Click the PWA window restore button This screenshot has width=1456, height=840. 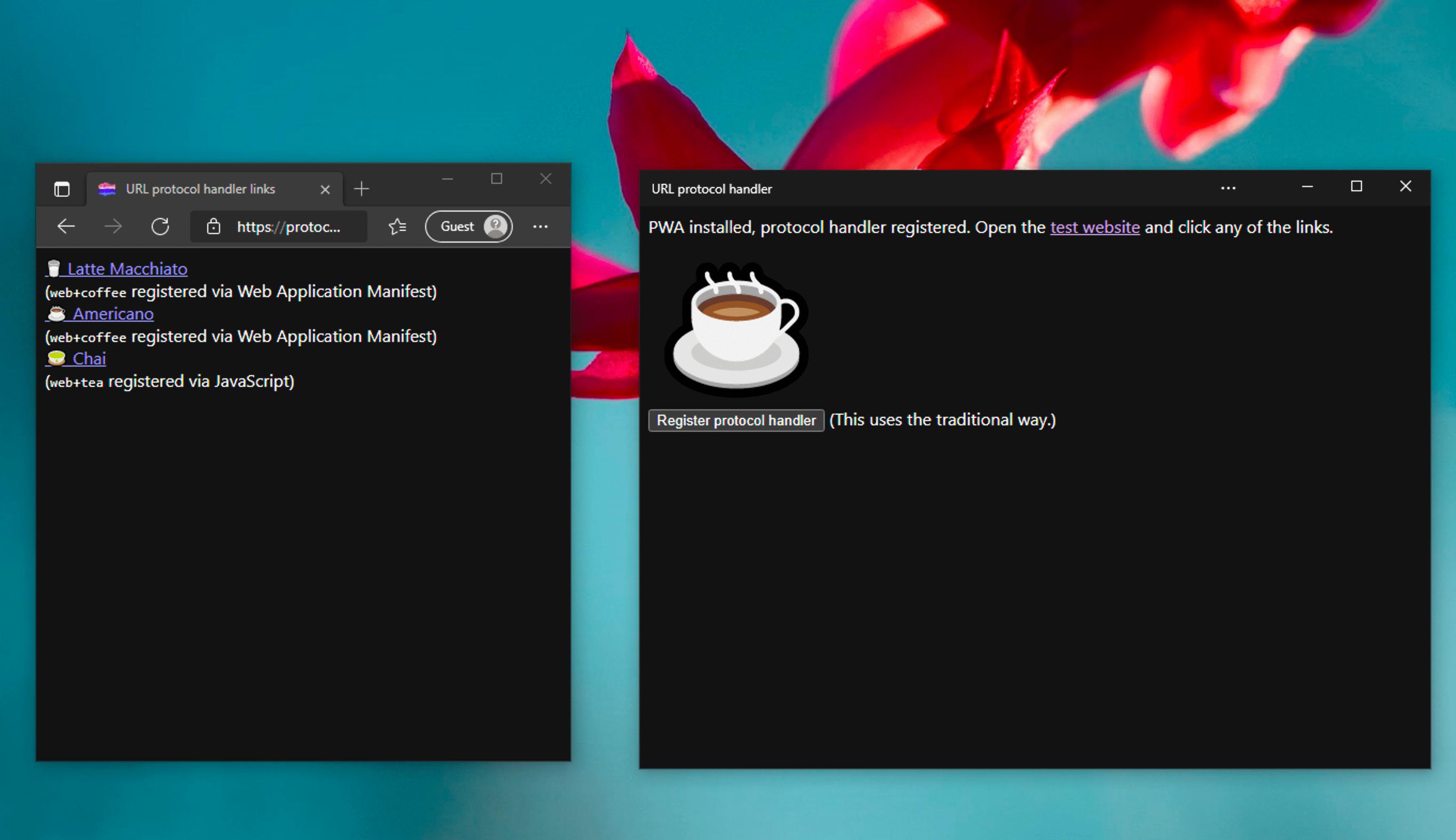pos(1357,187)
